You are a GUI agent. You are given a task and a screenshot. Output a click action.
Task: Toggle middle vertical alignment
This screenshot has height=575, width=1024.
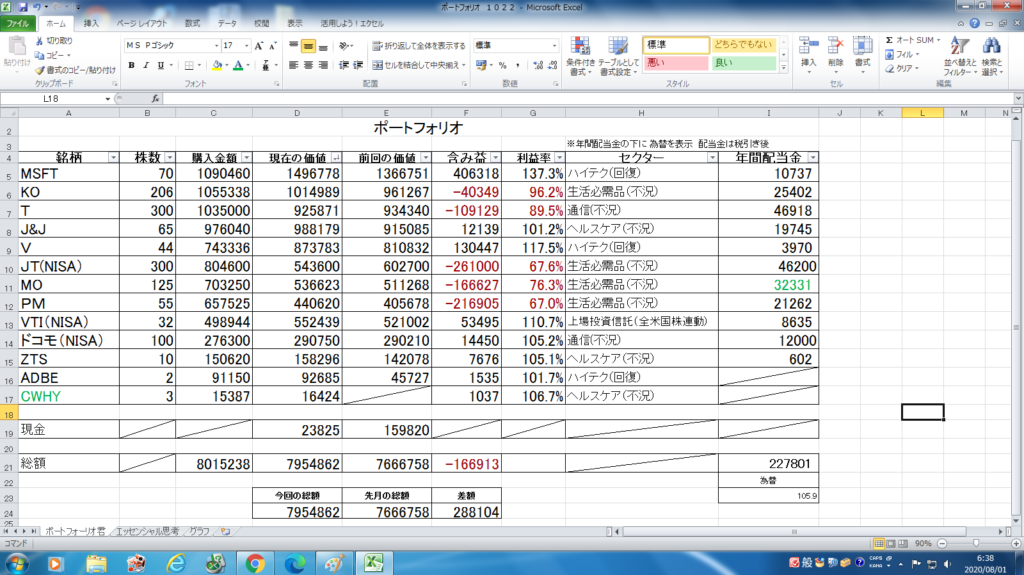click(308, 46)
